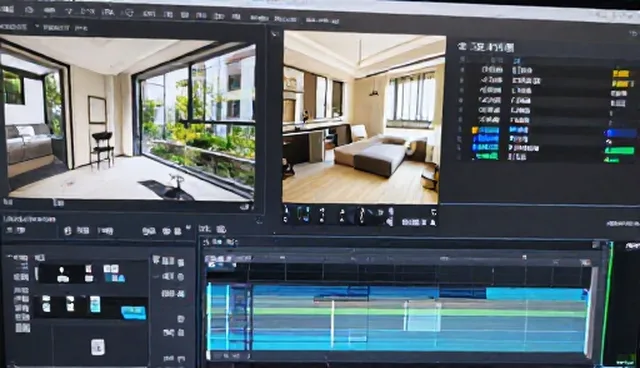Viewport: 640px width, 368px height.
Task: Select the tall cyan thumbnail in the lower-left panel's second strip
Action: (x=95, y=304)
